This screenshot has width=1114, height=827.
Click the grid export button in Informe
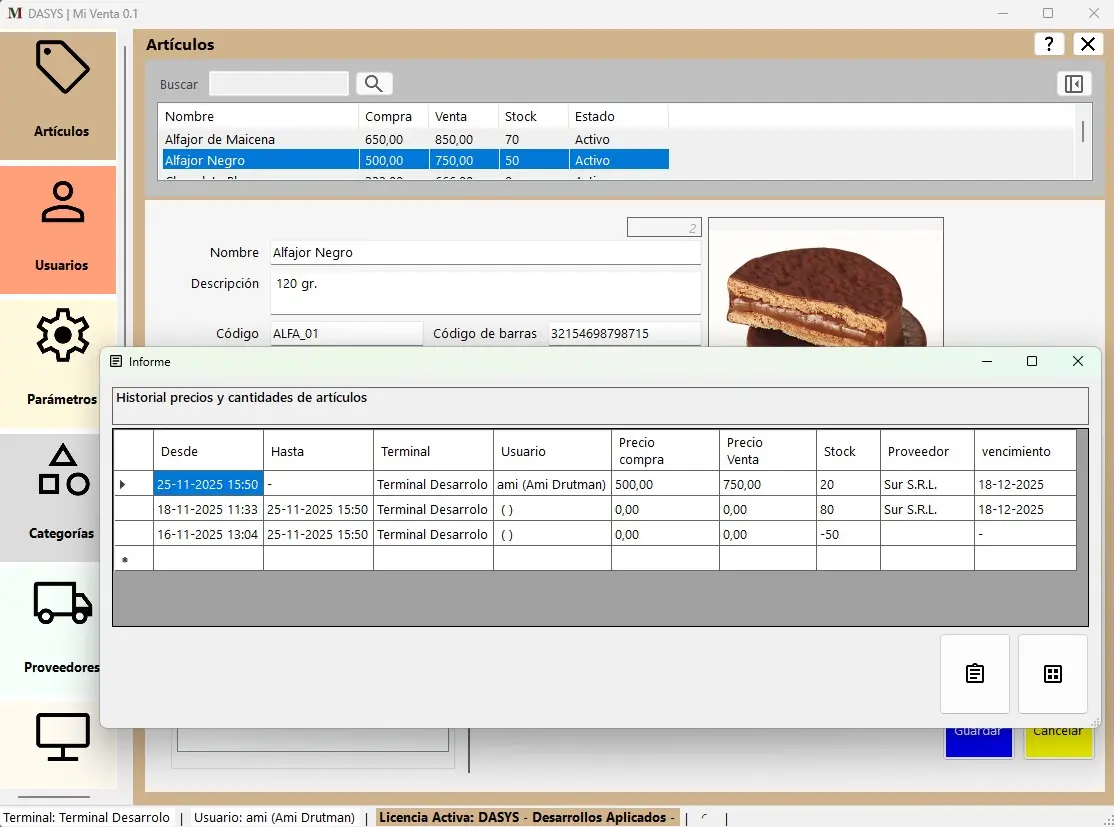coord(1052,674)
